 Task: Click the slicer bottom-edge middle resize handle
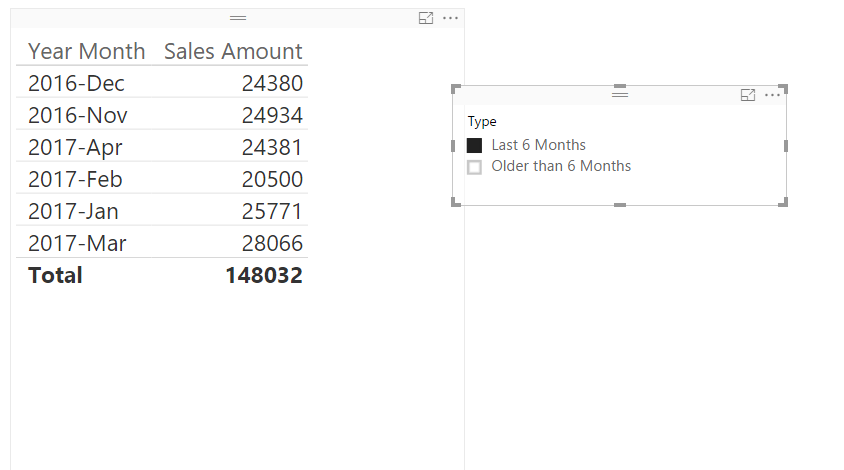tap(620, 205)
